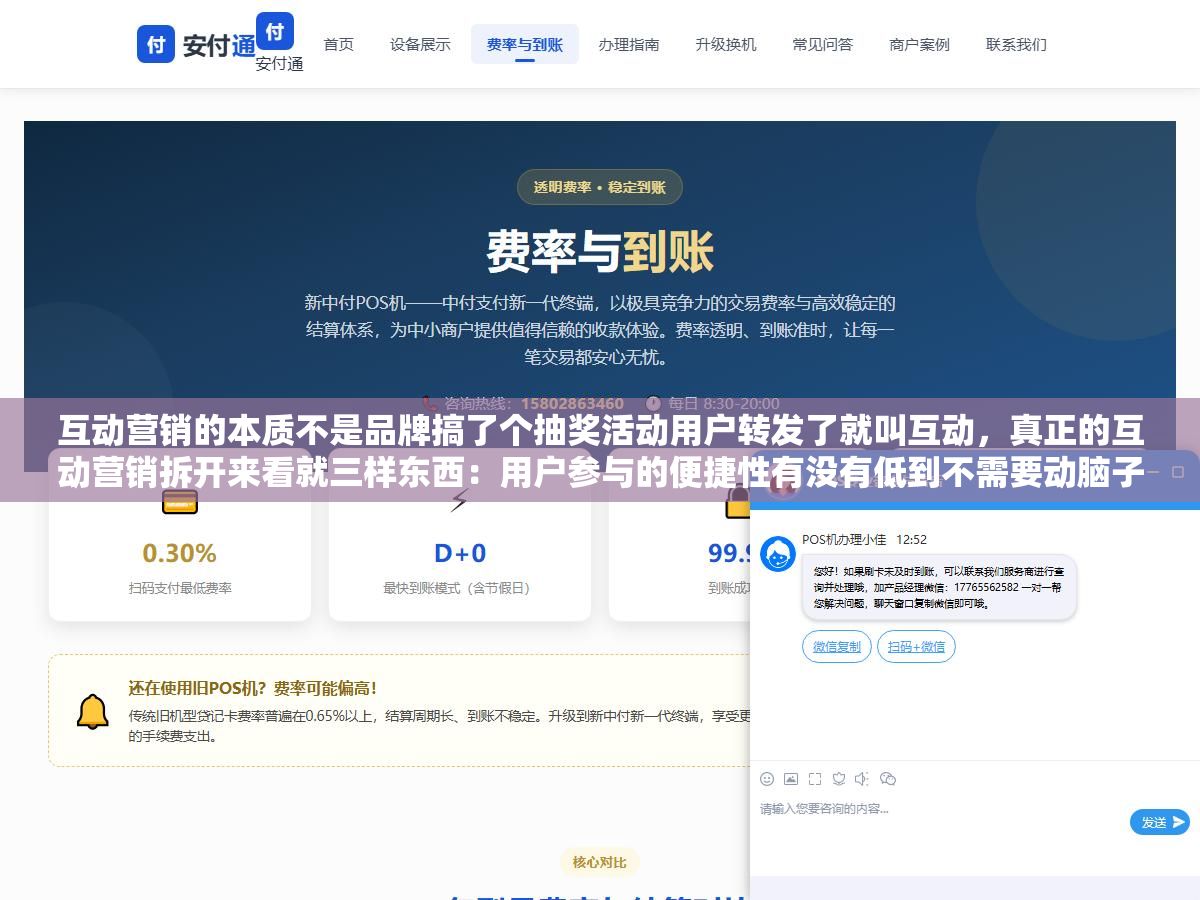Screen dimensions: 1200x900
Task: Click the 扫码支付最低费率 caption
Action: tap(180, 588)
